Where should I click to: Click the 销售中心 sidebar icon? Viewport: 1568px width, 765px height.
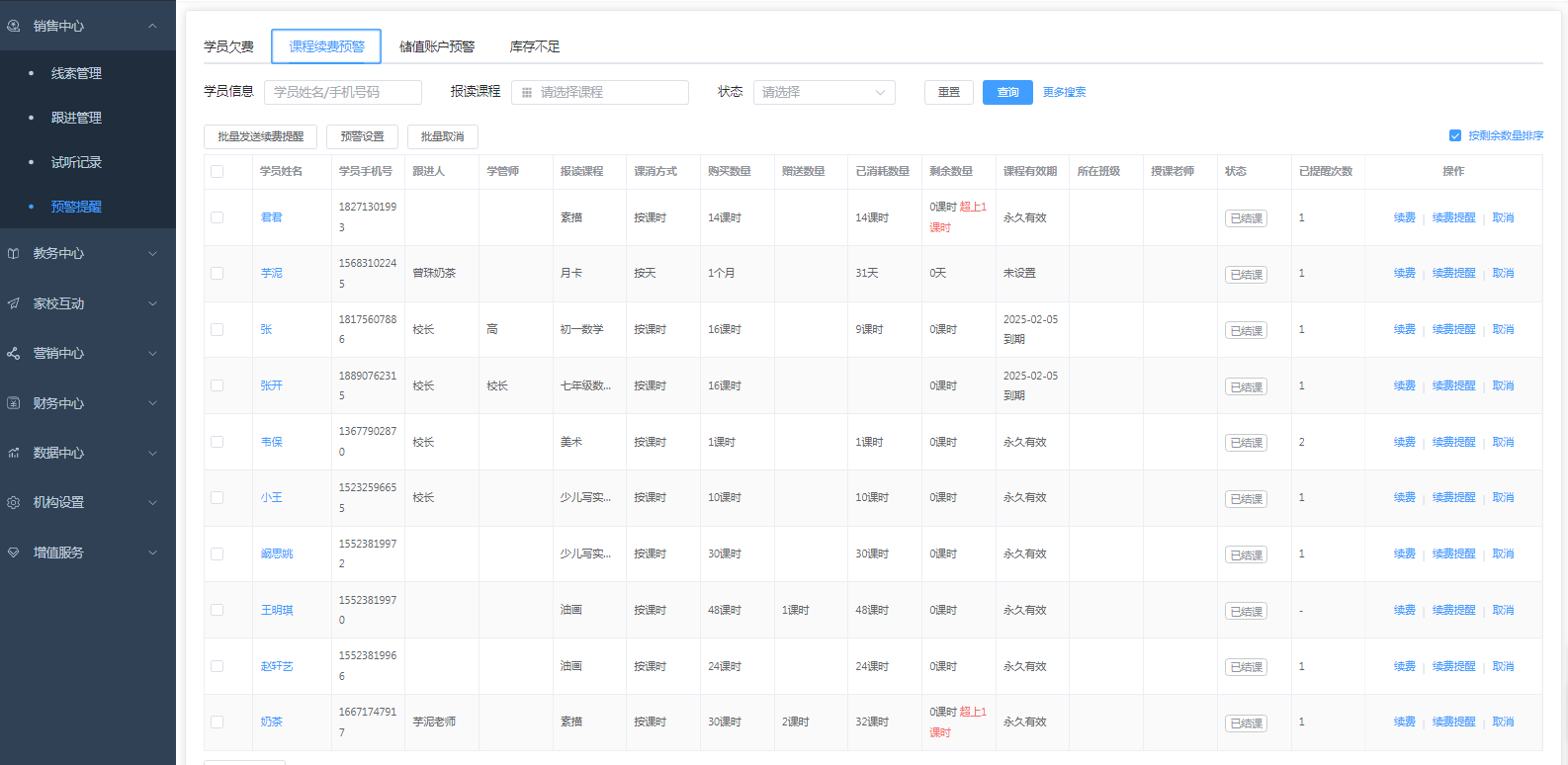point(14,26)
